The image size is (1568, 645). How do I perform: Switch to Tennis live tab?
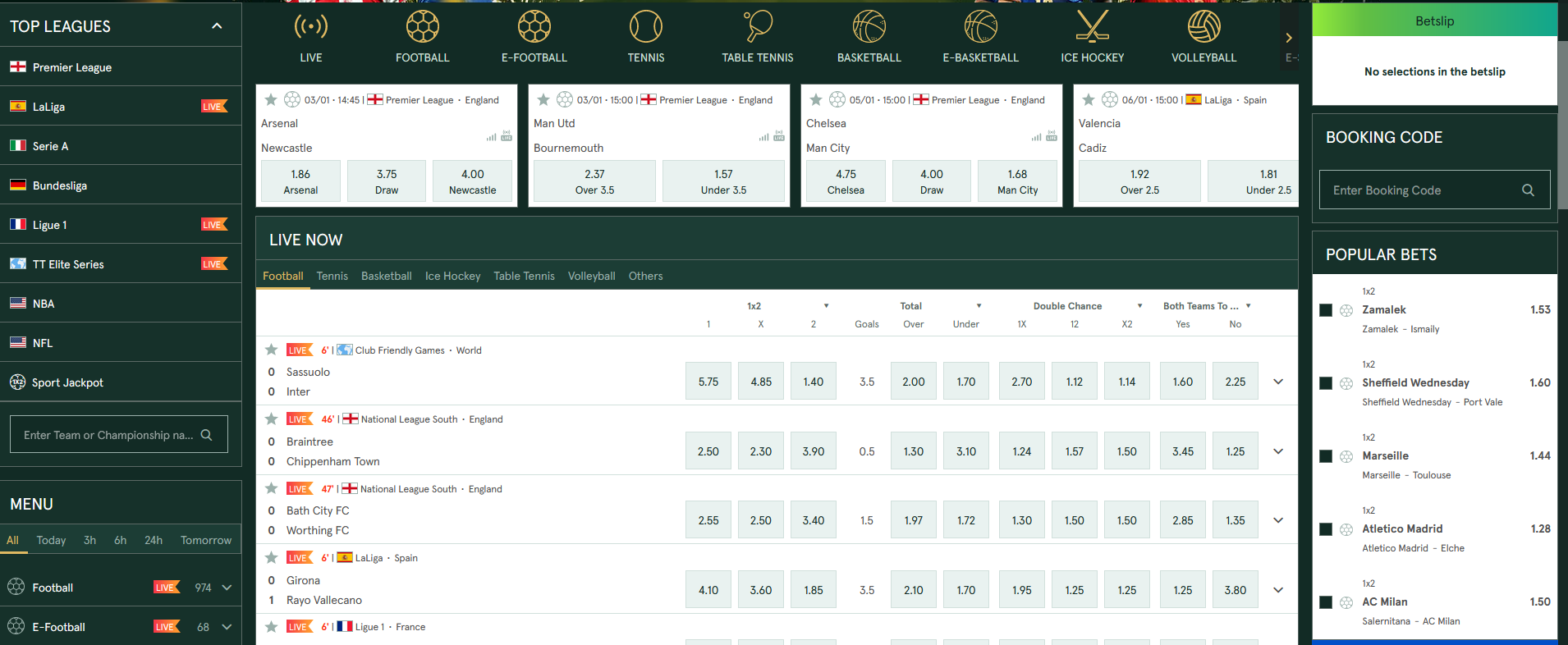(x=332, y=277)
